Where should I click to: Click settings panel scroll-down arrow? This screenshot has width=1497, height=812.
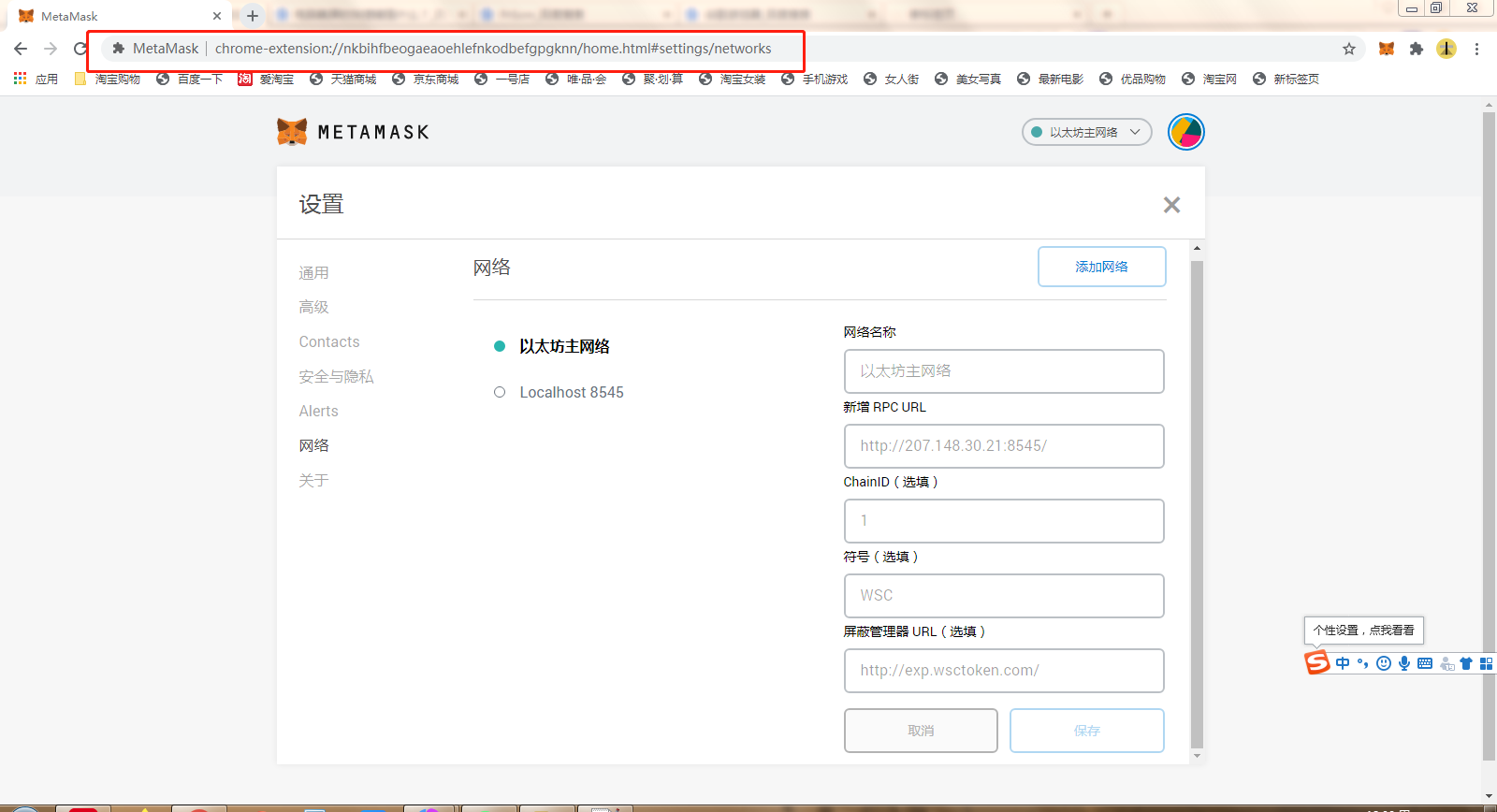coord(1197,756)
